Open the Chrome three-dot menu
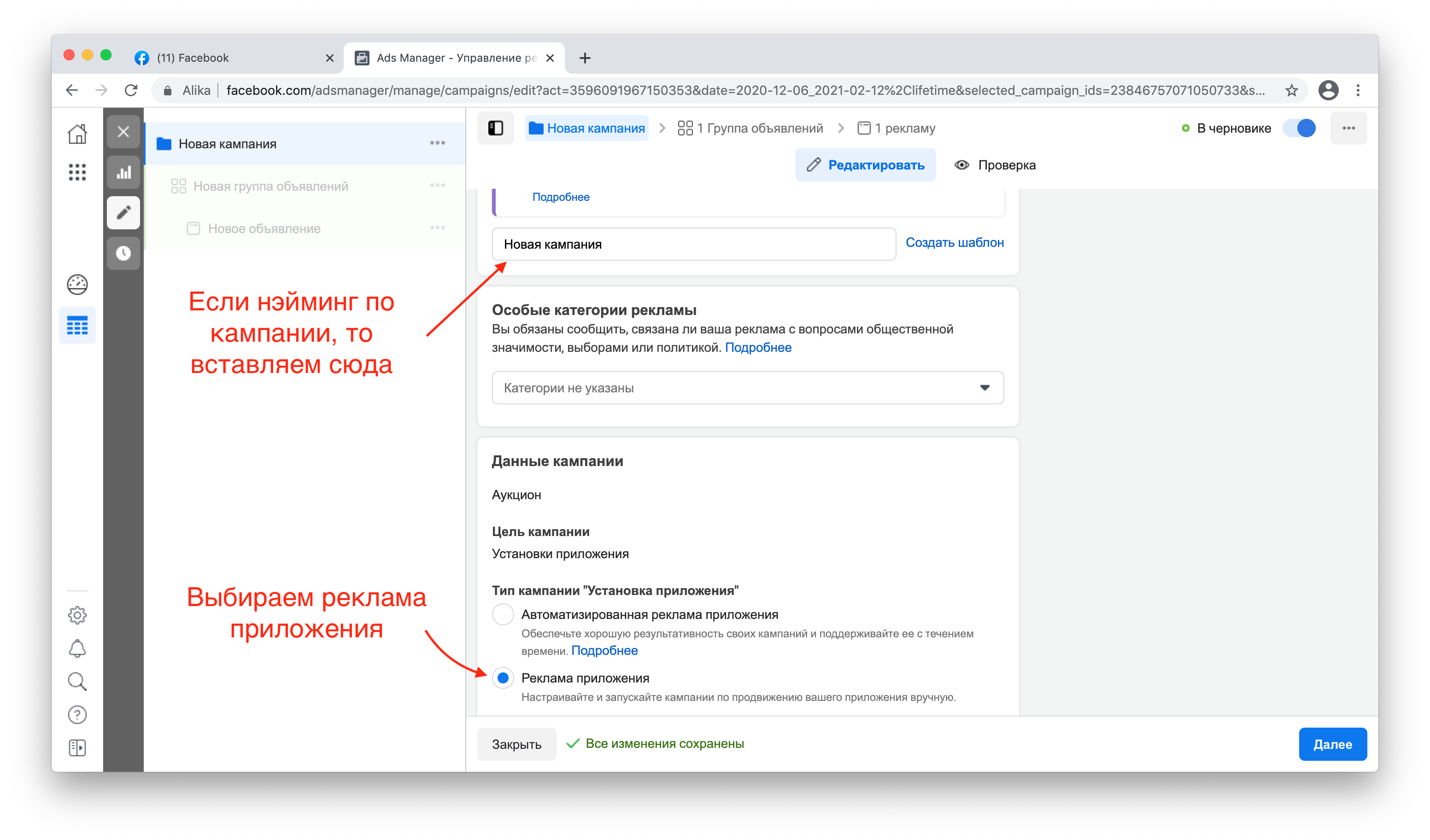This screenshot has width=1430, height=840. 1358,90
